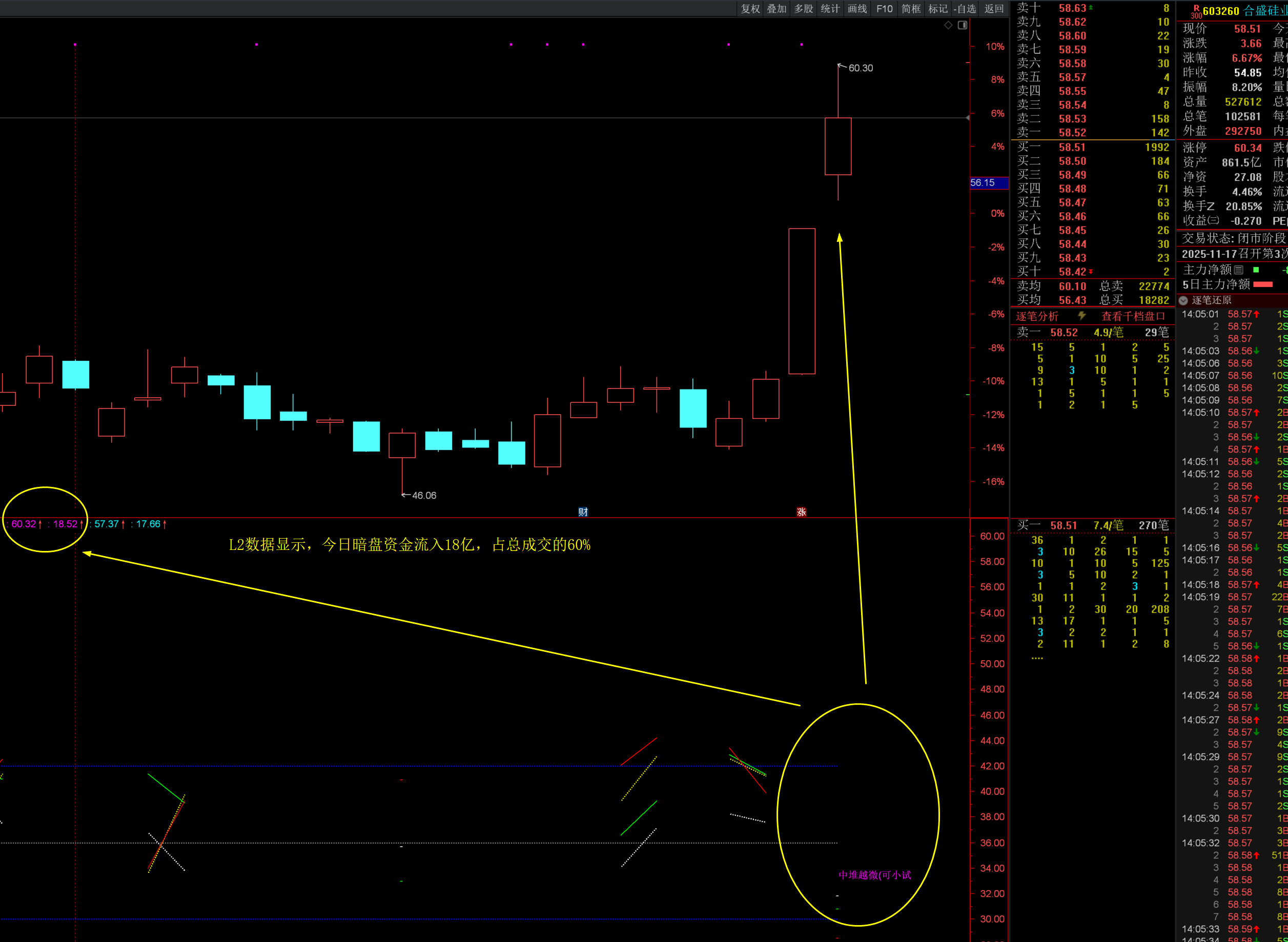Open the F10 company info tab
Image resolution: width=1288 pixels, height=942 pixels.
click(884, 9)
